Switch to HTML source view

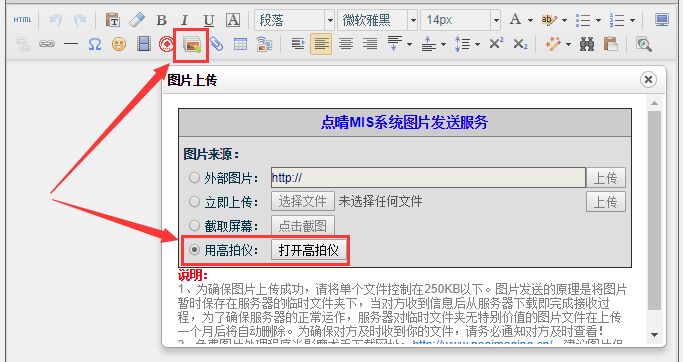pos(22,20)
